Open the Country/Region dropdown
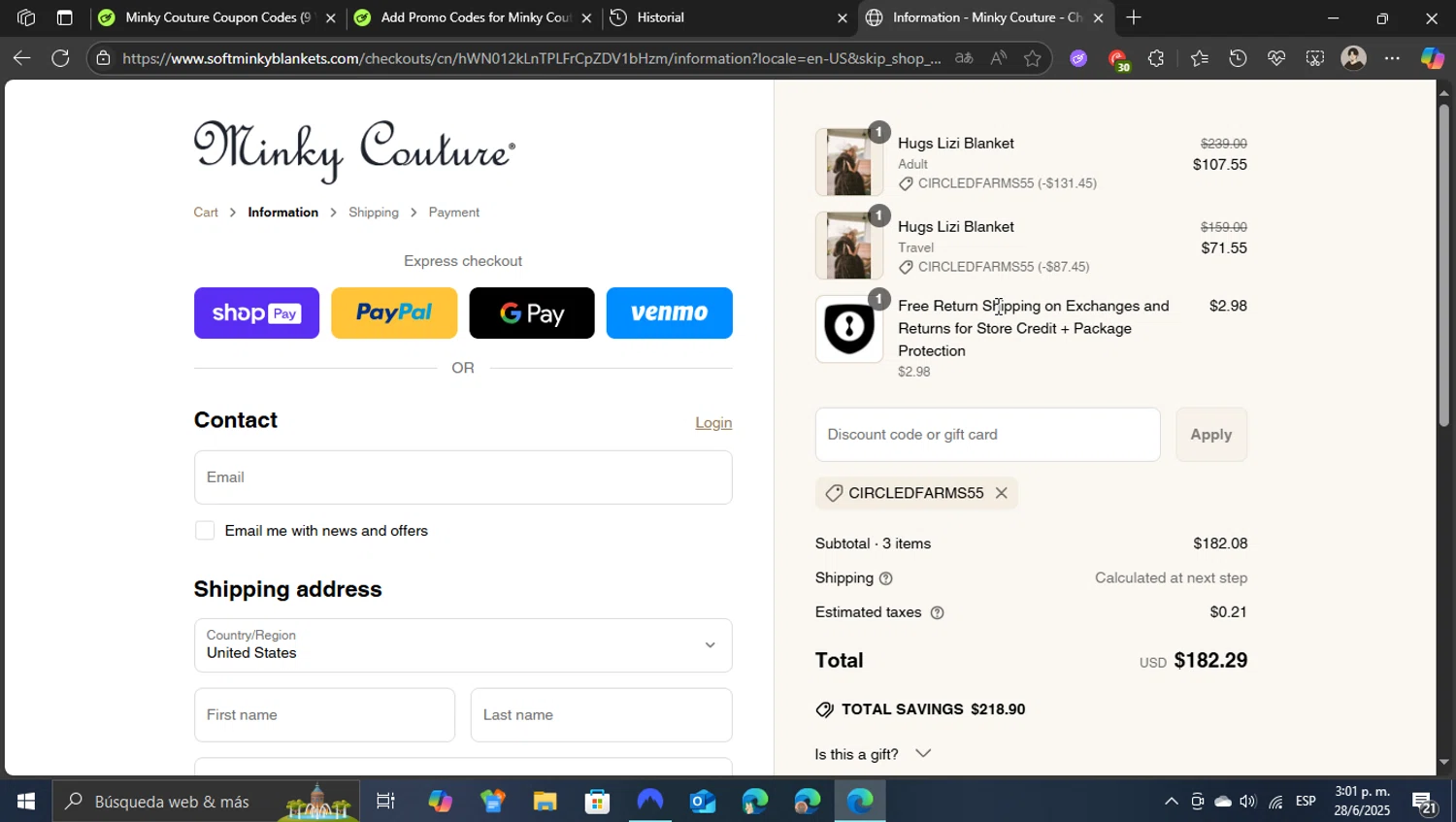 point(463,645)
